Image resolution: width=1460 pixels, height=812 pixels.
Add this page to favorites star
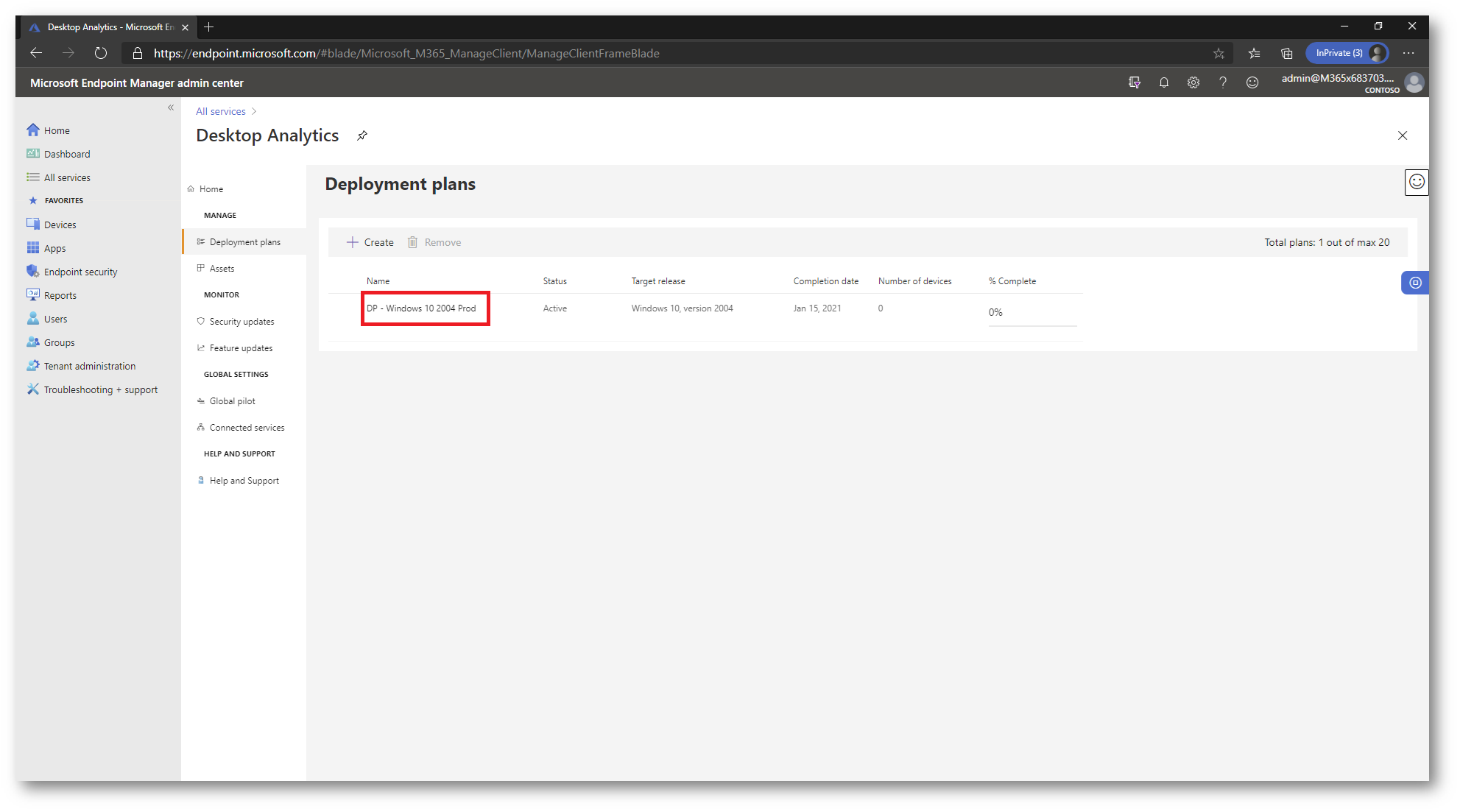click(x=1219, y=53)
